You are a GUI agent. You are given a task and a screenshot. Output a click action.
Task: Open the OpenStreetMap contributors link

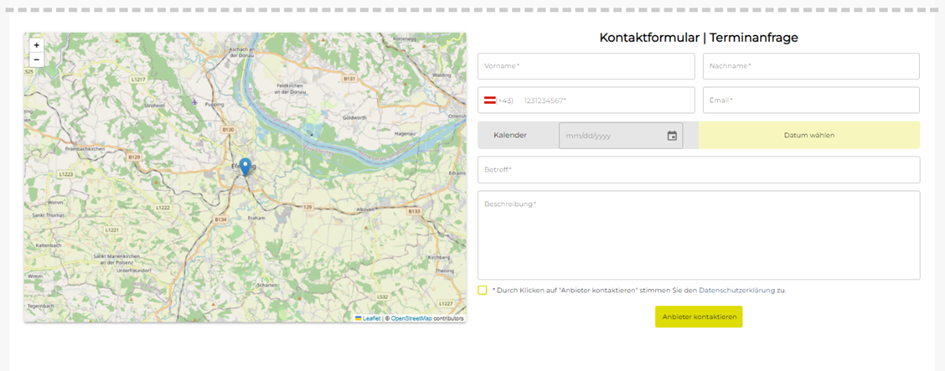(411, 318)
